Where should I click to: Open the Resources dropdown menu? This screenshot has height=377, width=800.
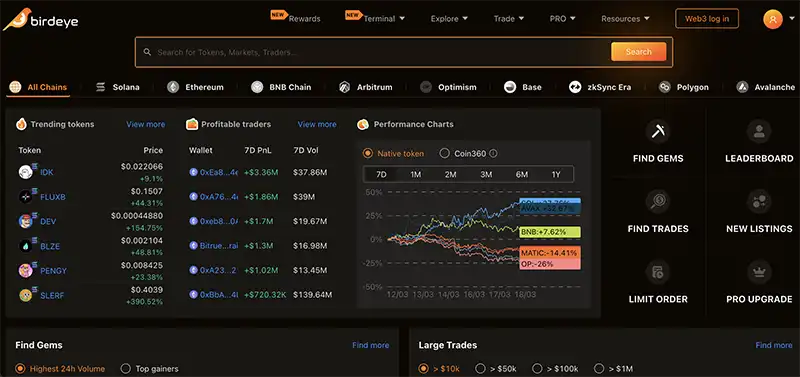tap(626, 19)
